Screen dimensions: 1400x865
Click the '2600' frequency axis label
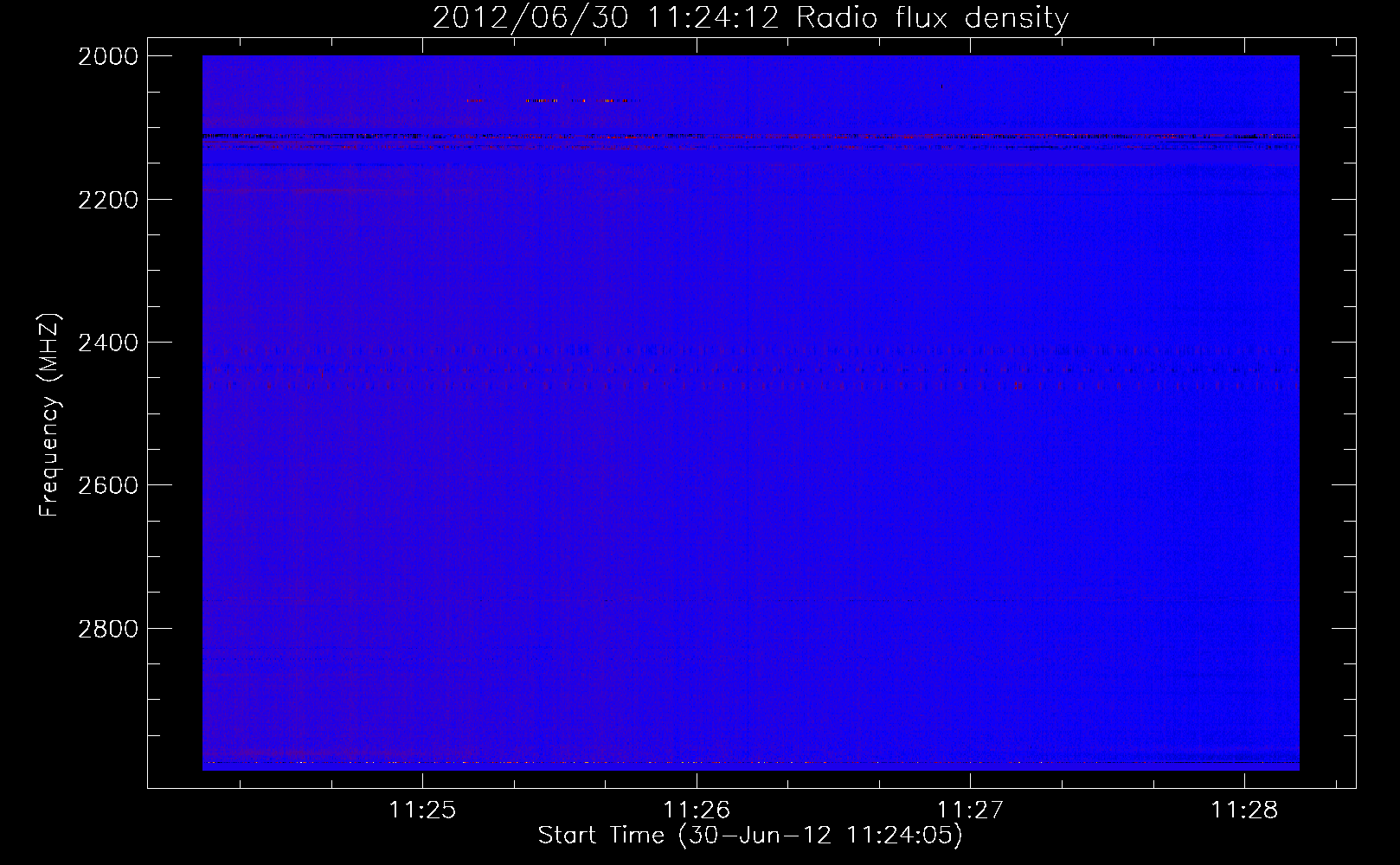[x=108, y=485]
